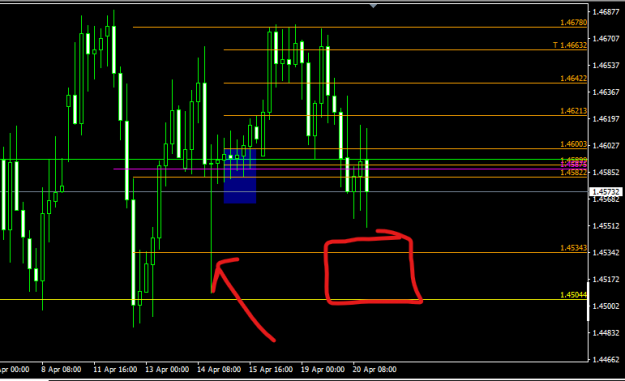Click price scale value 1.44832

(x=606, y=333)
